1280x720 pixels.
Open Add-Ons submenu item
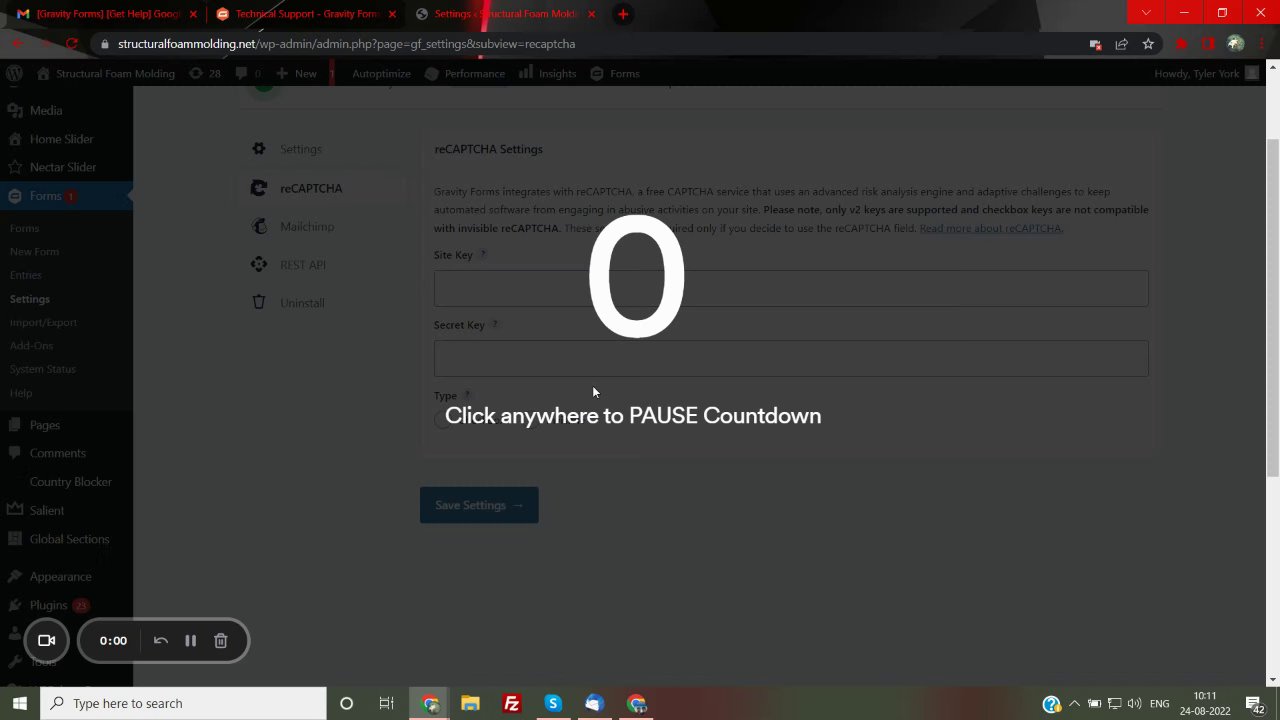pos(31,346)
